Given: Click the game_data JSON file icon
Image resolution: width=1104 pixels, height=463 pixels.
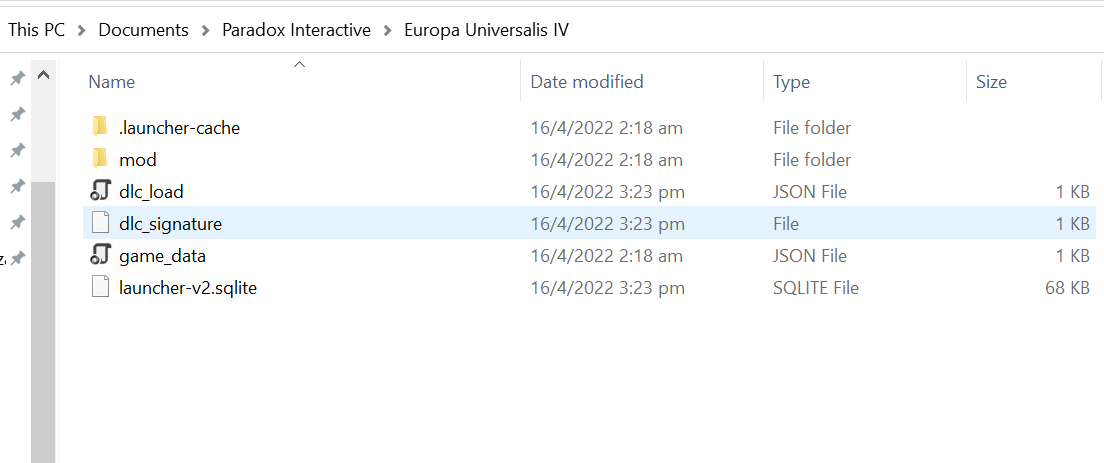Looking at the screenshot, I should pyautogui.click(x=101, y=255).
